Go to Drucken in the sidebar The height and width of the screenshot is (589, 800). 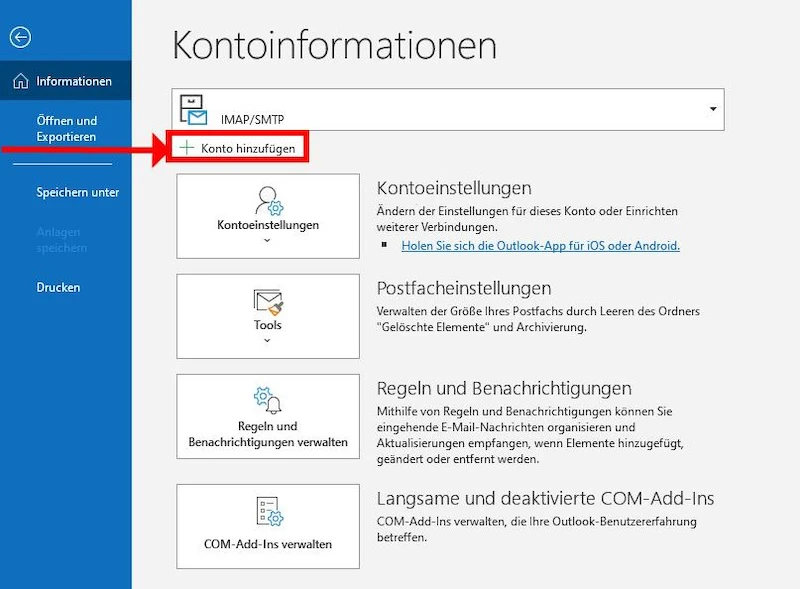click(x=58, y=288)
